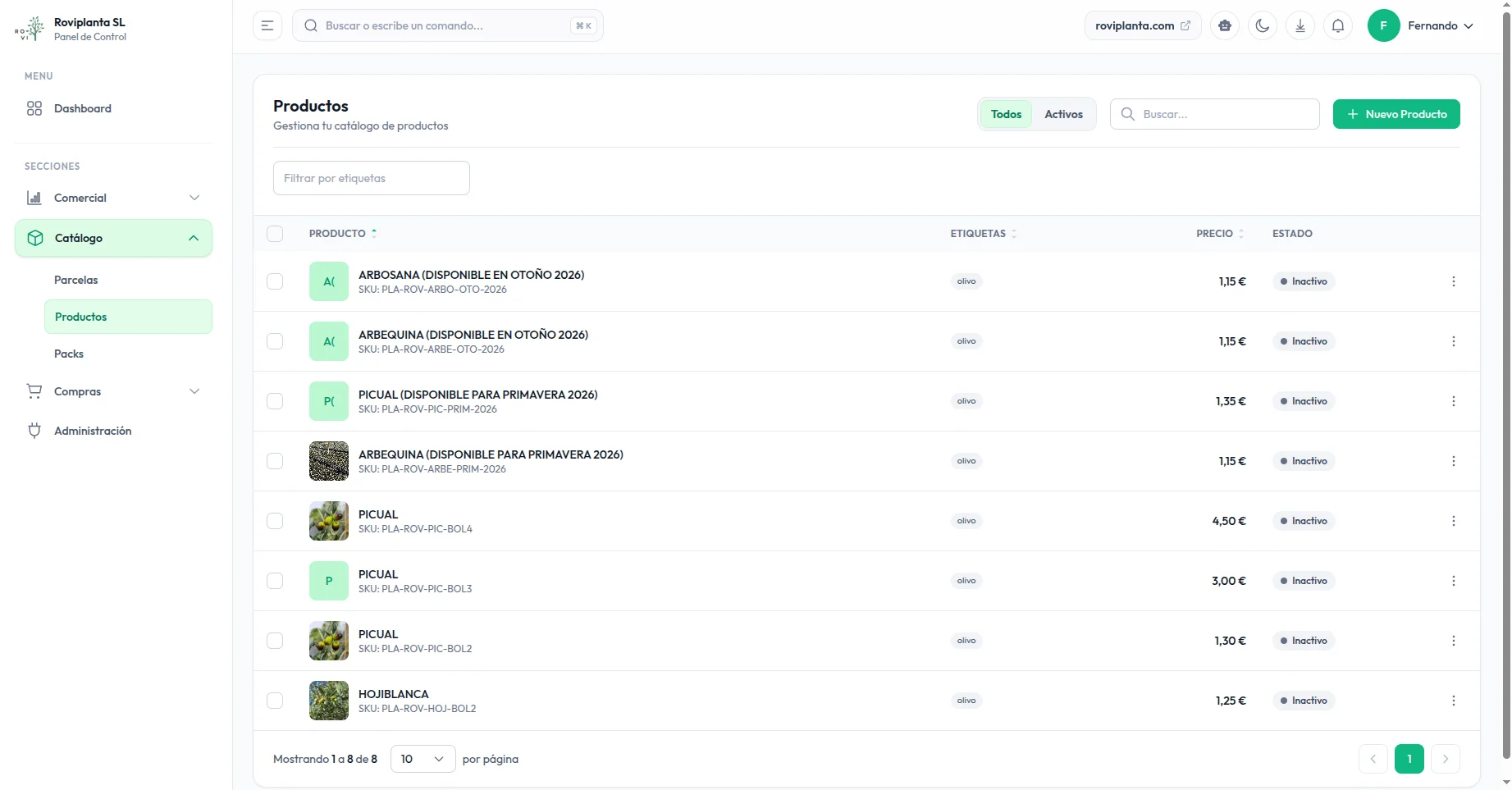Show only Activos products tab

tap(1063, 114)
